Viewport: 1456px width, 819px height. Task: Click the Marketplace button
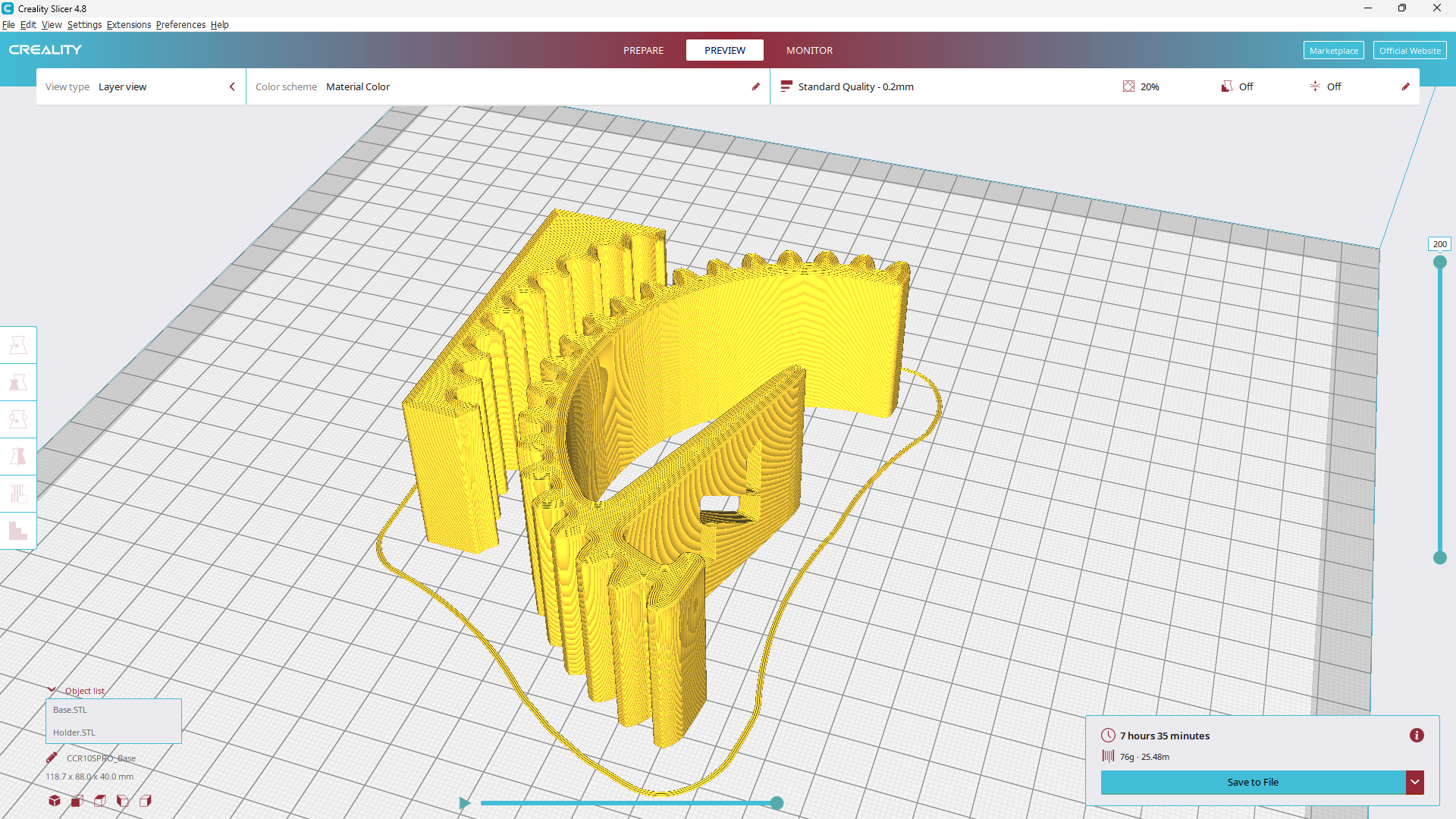[1333, 50]
